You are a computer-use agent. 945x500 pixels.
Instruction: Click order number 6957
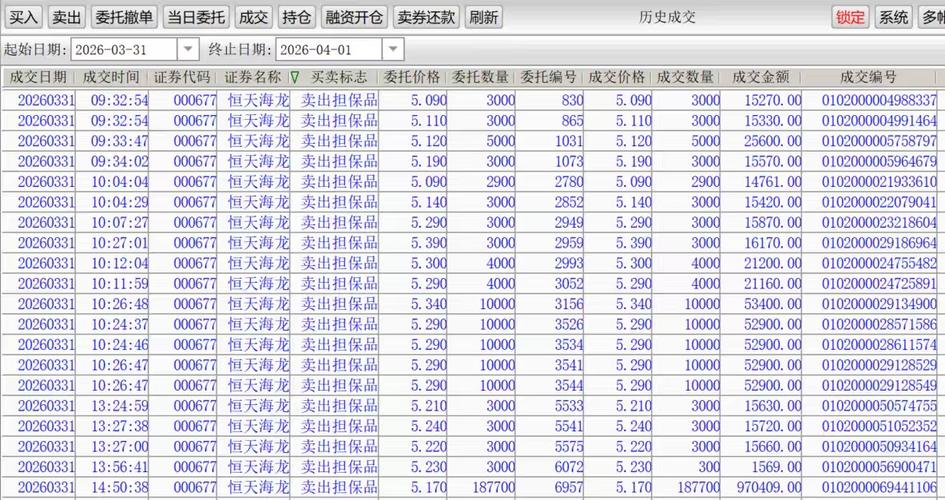tap(568, 487)
